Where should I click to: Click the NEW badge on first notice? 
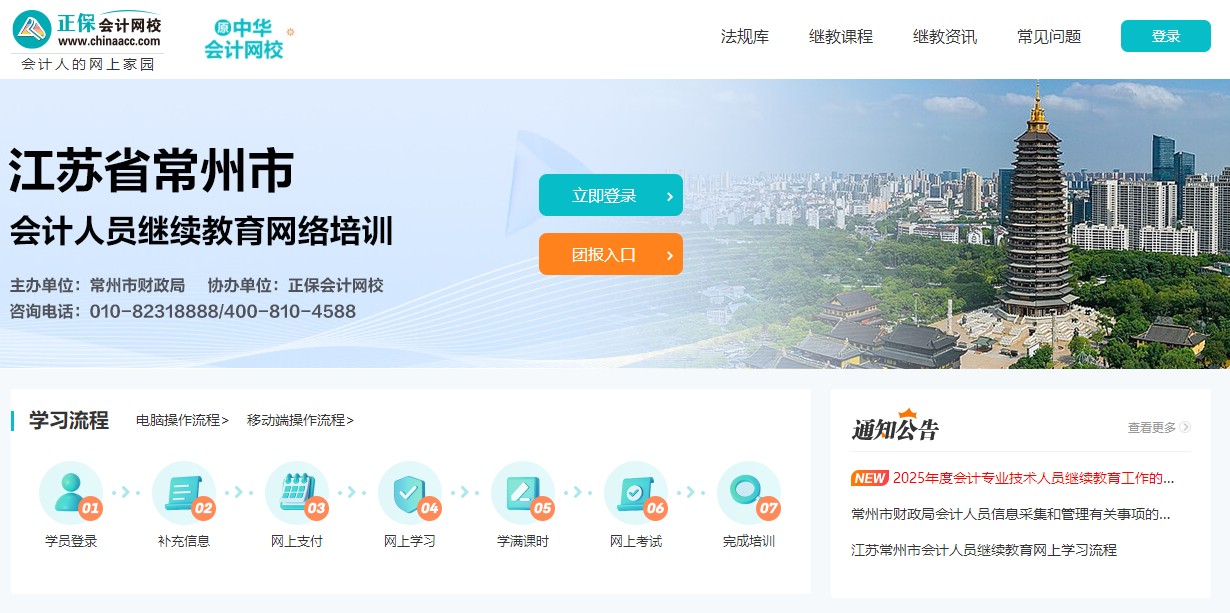(870, 478)
